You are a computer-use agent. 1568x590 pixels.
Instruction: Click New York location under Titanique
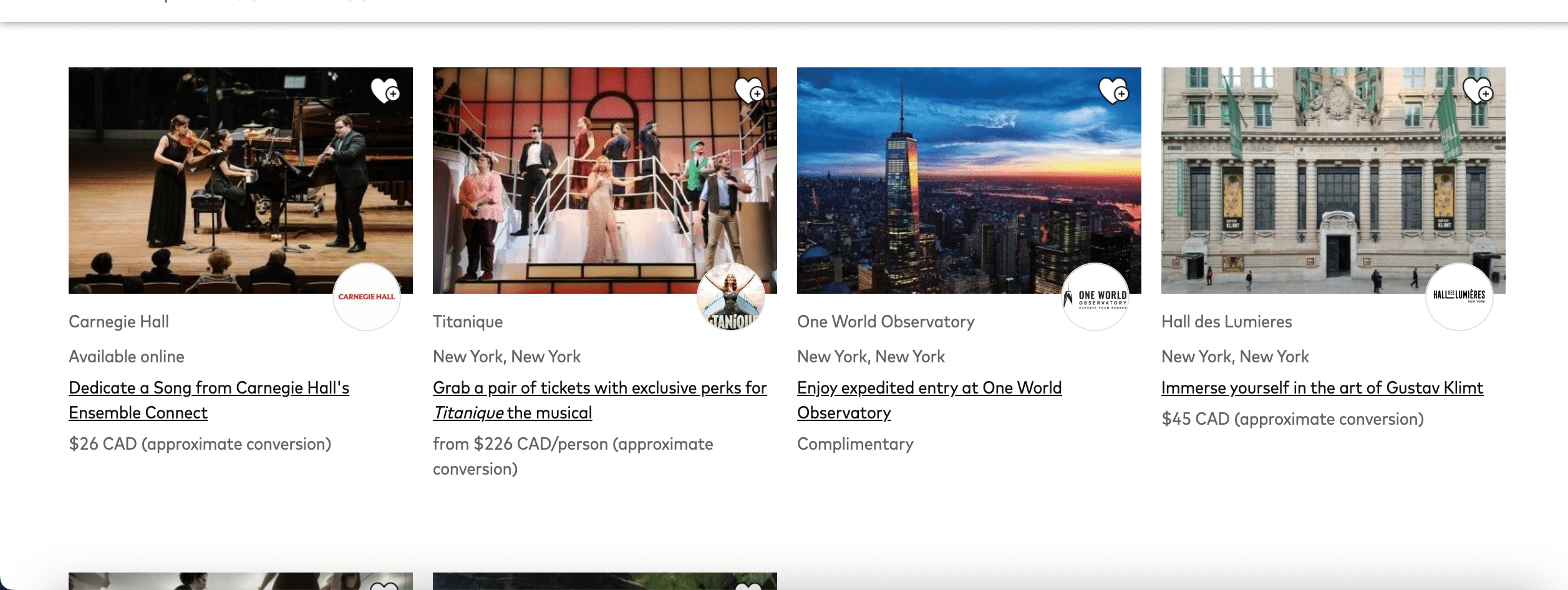point(506,357)
